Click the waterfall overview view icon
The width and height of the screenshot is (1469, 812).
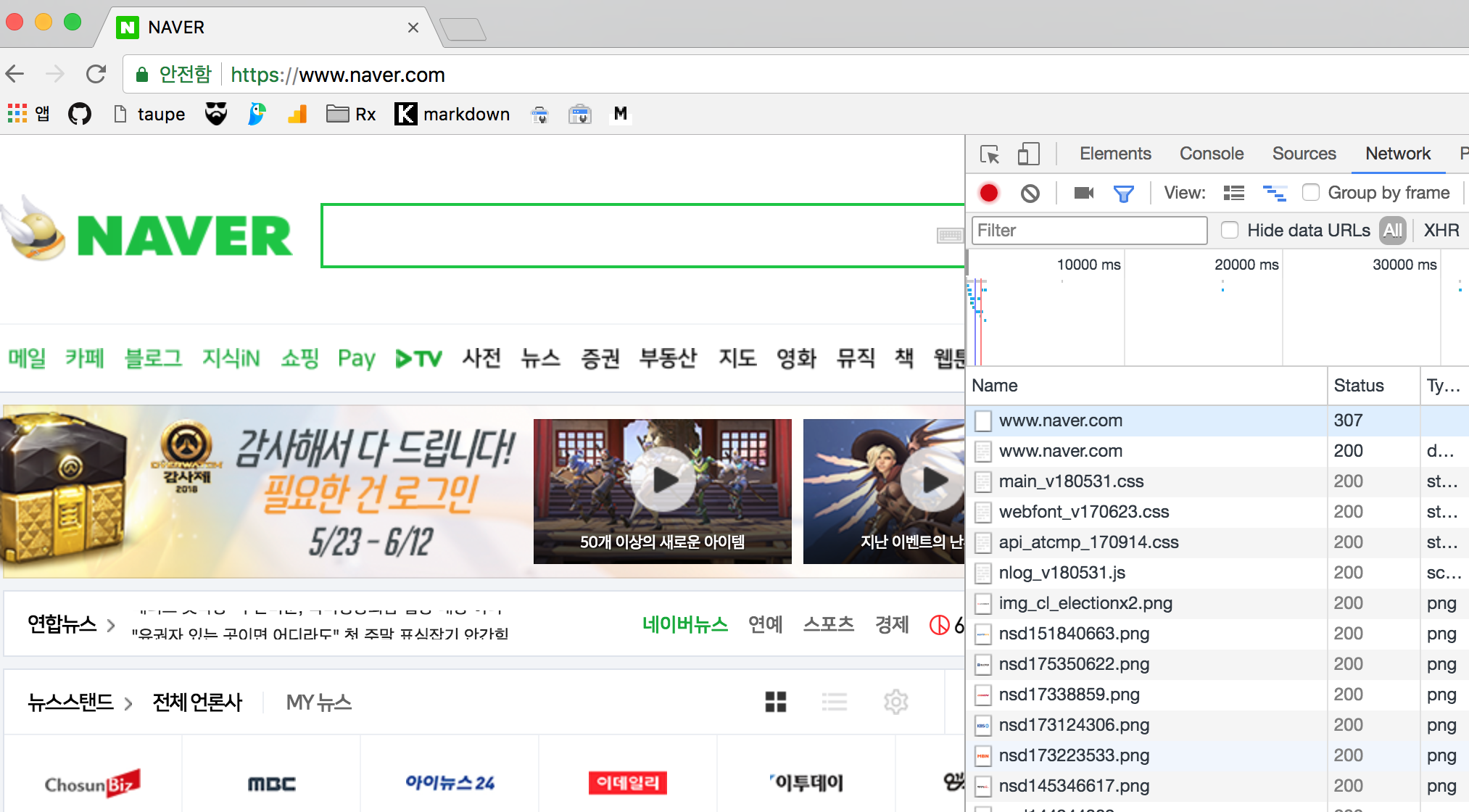click(x=1275, y=193)
